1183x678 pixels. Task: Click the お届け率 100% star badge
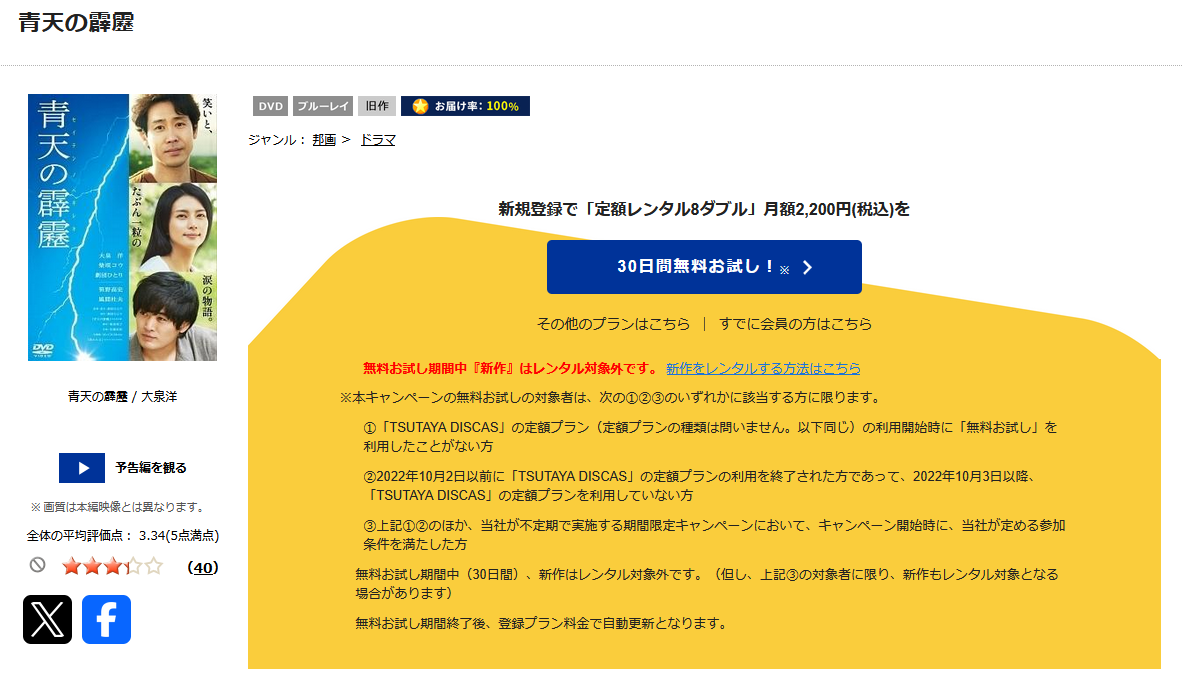point(466,106)
